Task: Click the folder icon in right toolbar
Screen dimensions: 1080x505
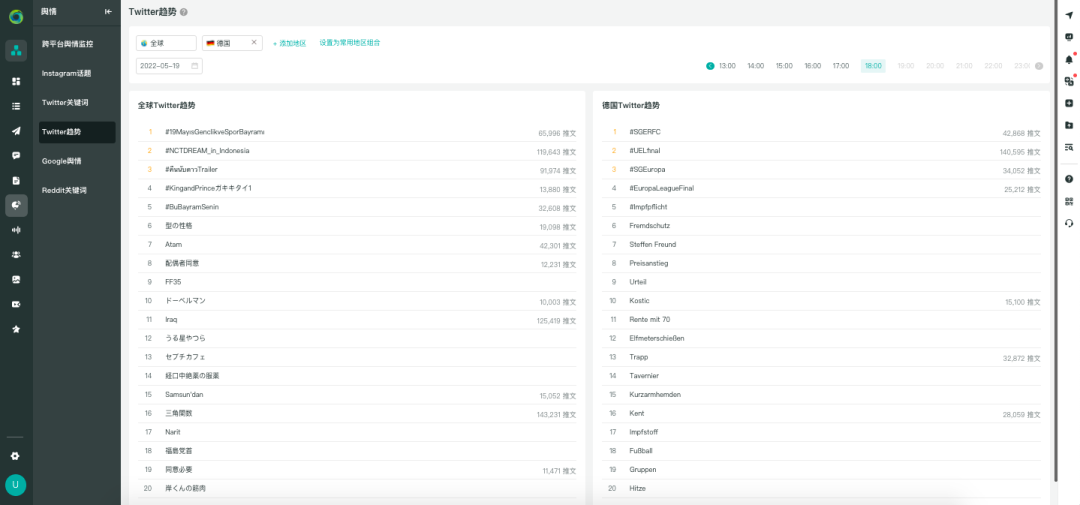Action: click(x=1069, y=125)
